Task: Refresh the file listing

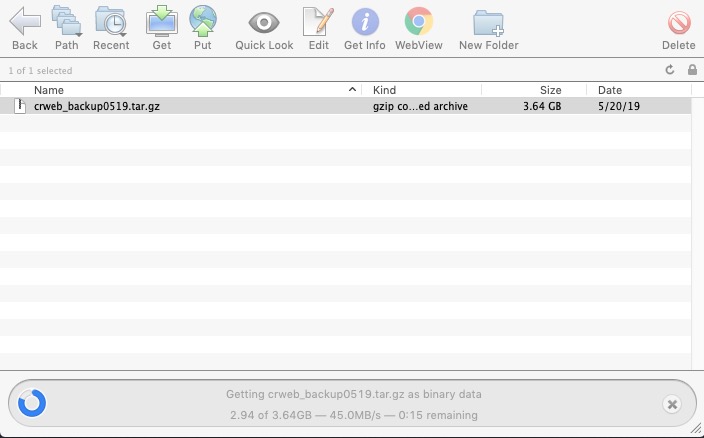Action: pos(670,70)
